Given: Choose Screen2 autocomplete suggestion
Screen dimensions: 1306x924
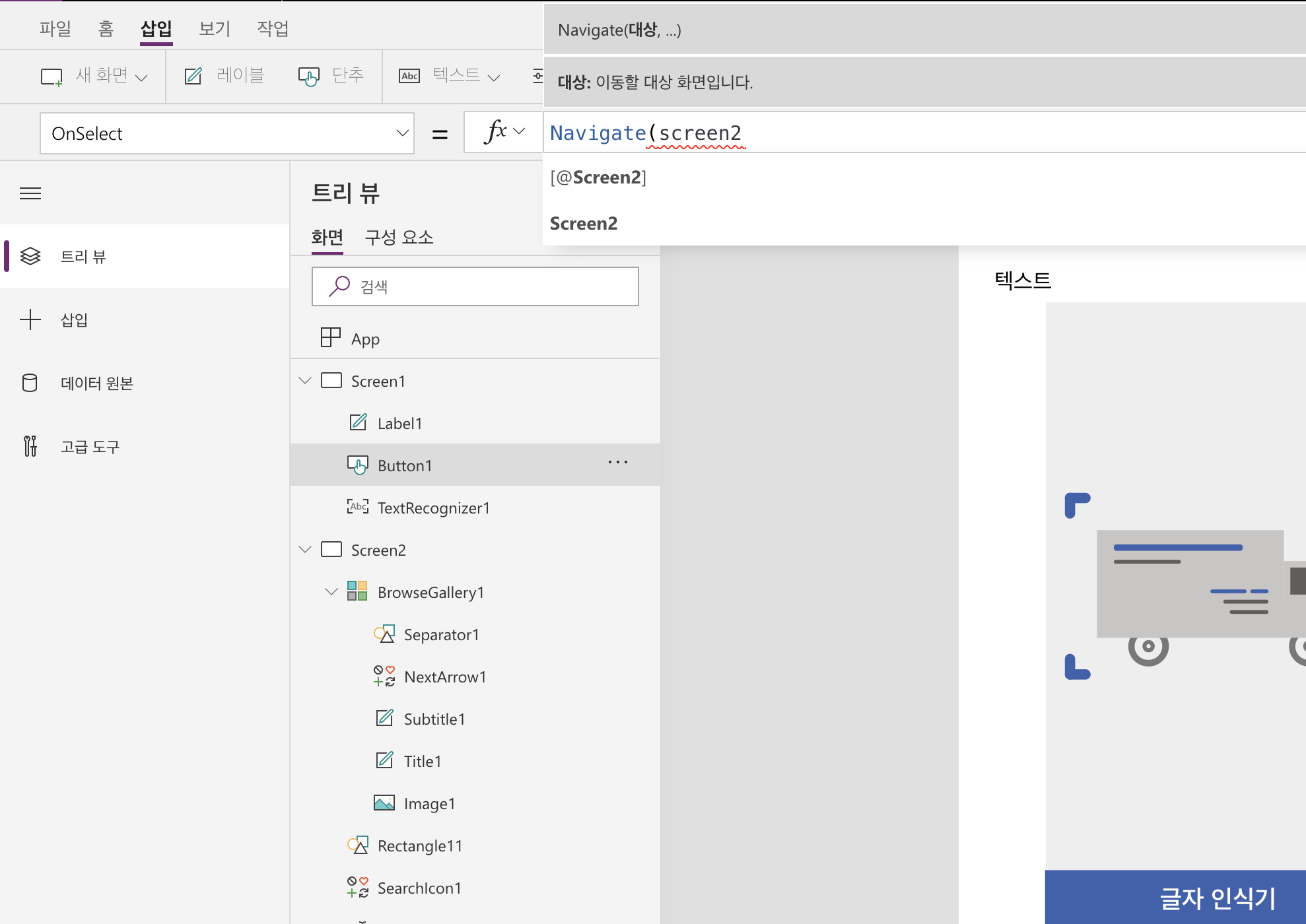Looking at the screenshot, I should 584,224.
